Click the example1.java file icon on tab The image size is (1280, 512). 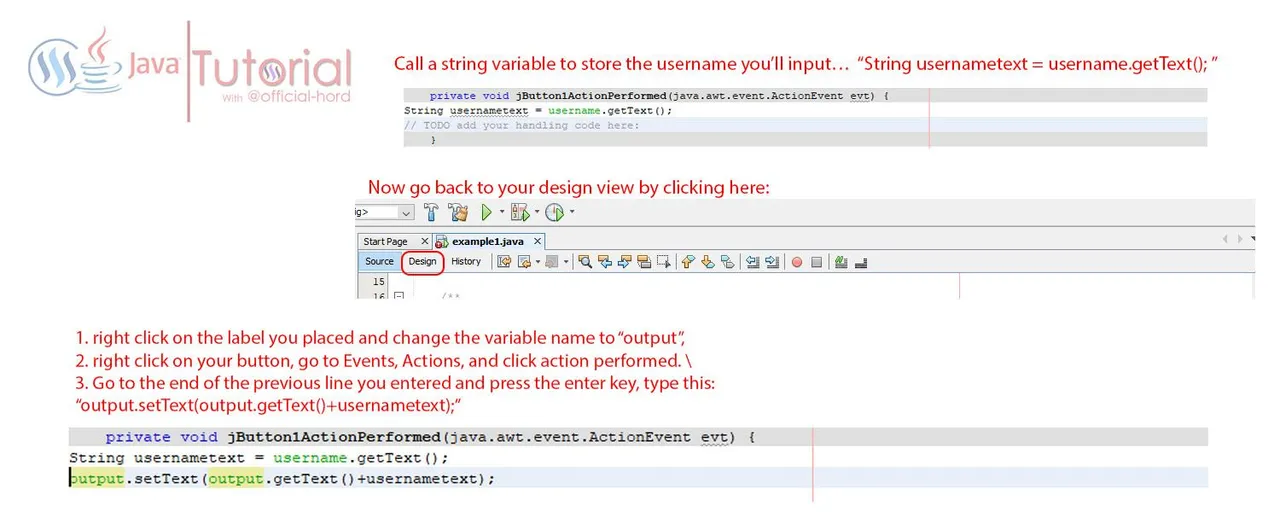[441, 241]
